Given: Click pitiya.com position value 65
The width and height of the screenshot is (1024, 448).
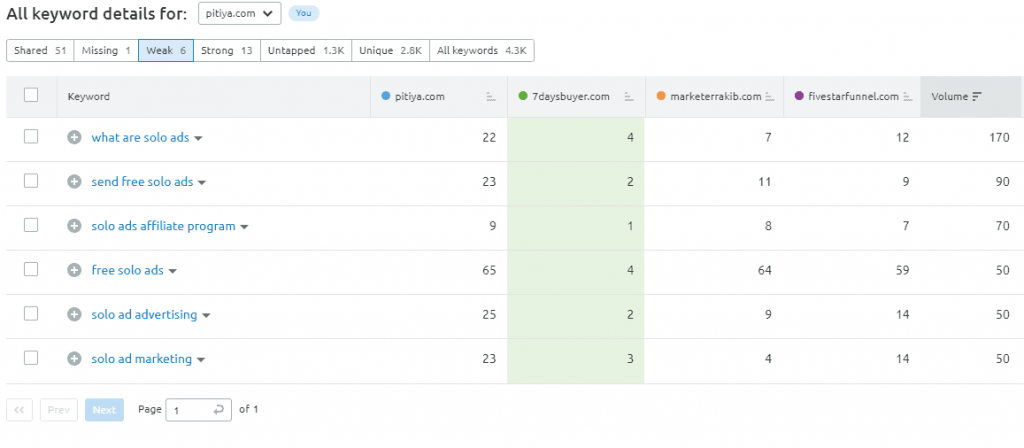Looking at the screenshot, I should (x=488, y=270).
